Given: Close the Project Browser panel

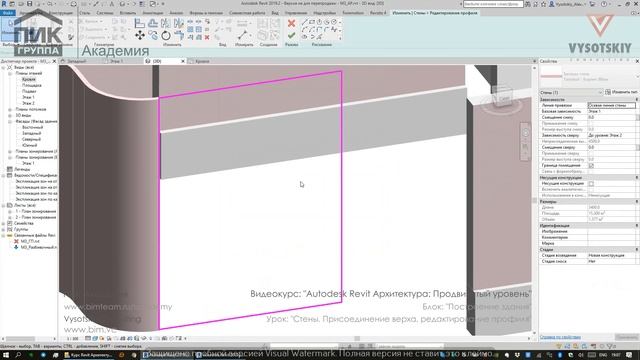Looking at the screenshot, I should click(x=54, y=61).
